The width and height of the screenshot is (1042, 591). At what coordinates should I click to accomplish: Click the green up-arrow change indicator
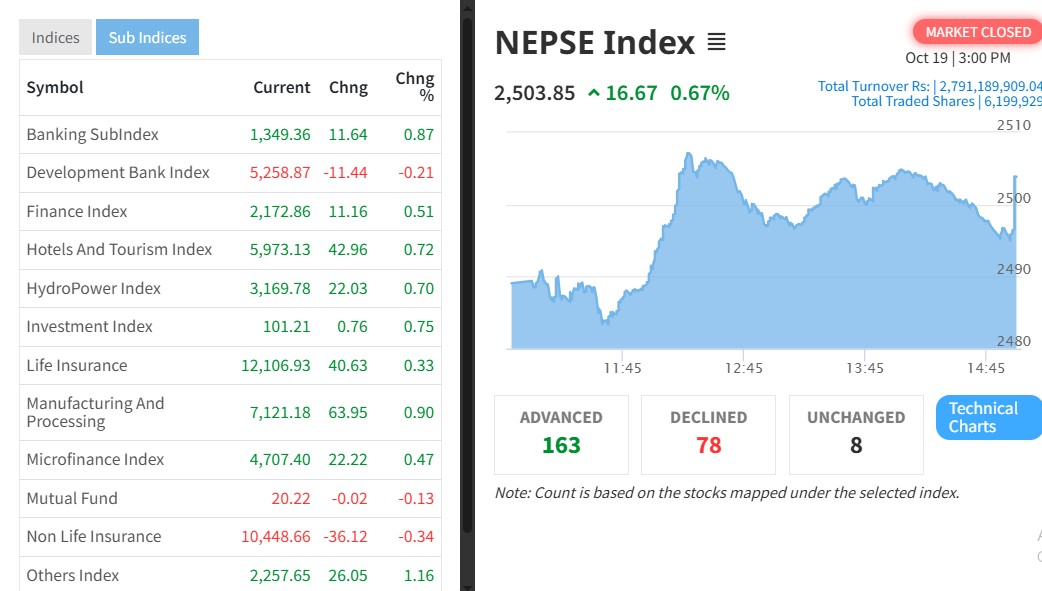(x=594, y=93)
